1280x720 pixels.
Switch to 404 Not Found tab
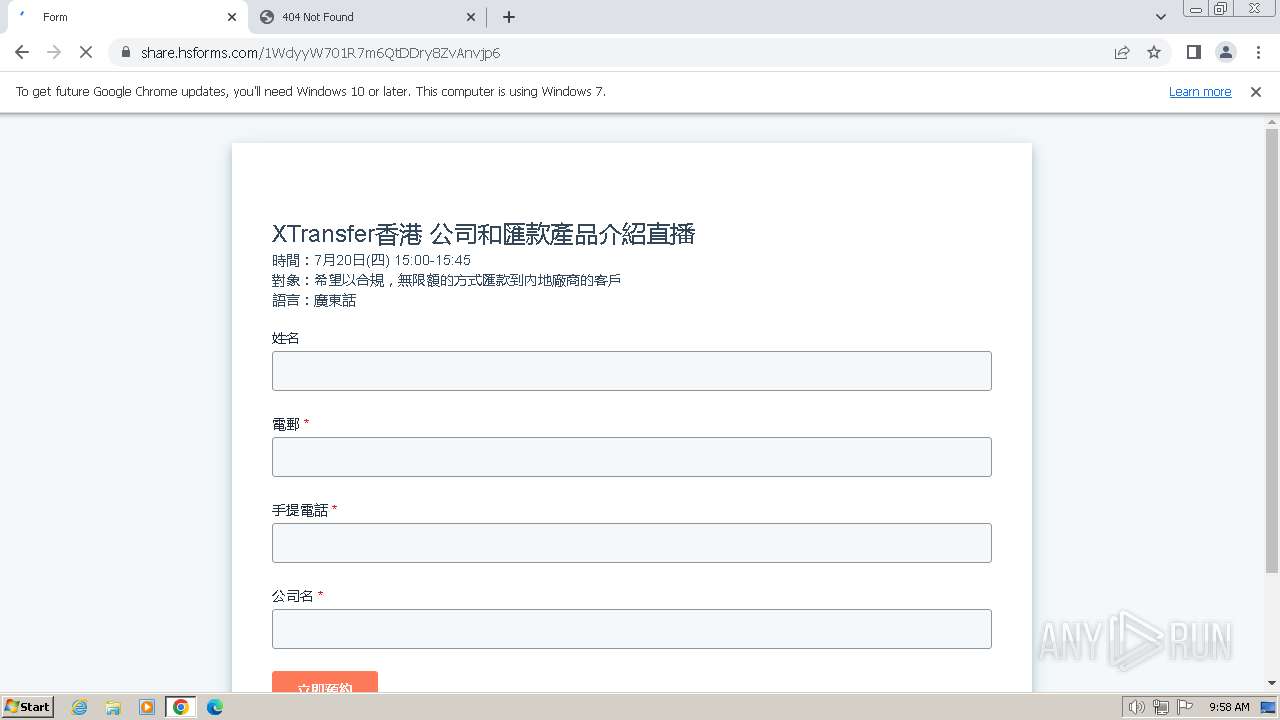366,17
